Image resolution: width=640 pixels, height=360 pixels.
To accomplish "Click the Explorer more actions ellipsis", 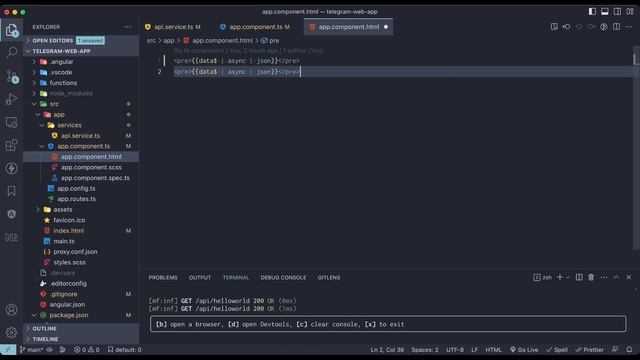I will tap(128, 27).
